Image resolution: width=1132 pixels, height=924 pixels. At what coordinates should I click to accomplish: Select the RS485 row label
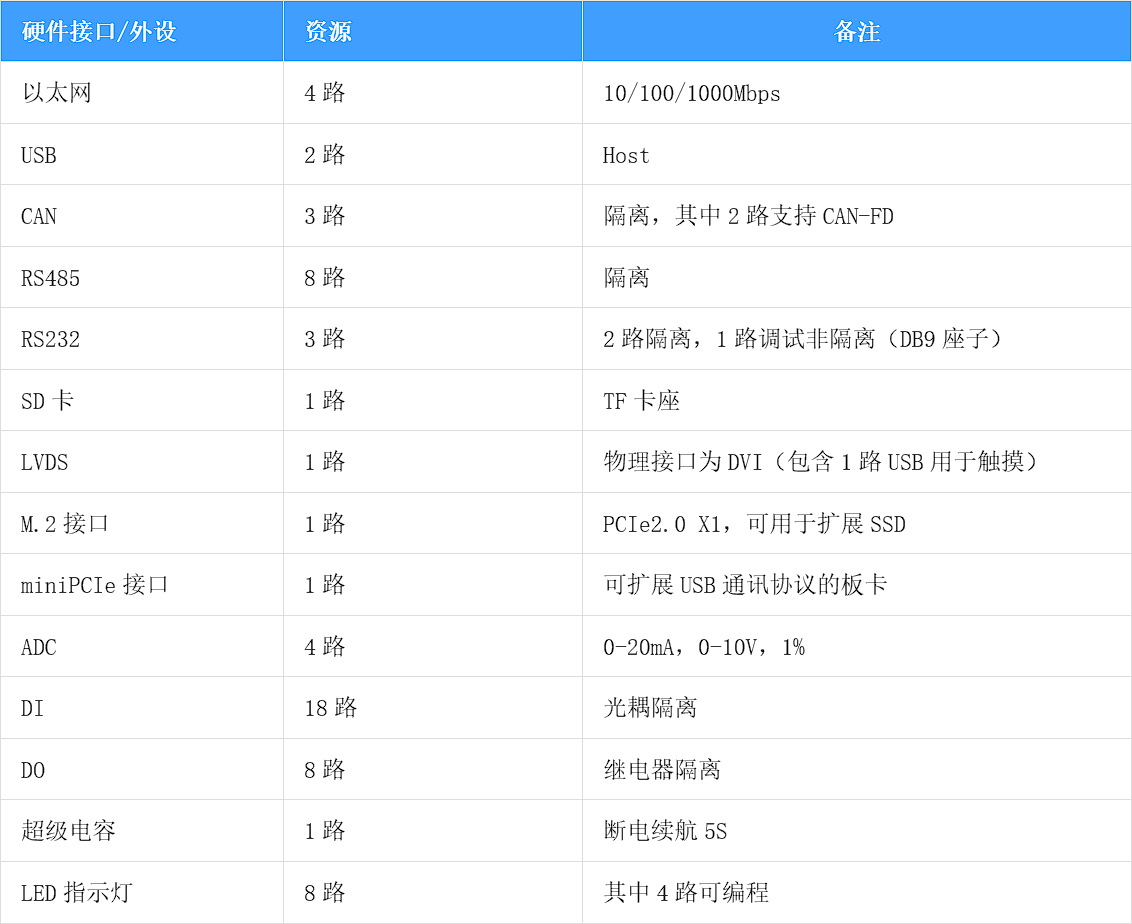[x=50, y=278]
